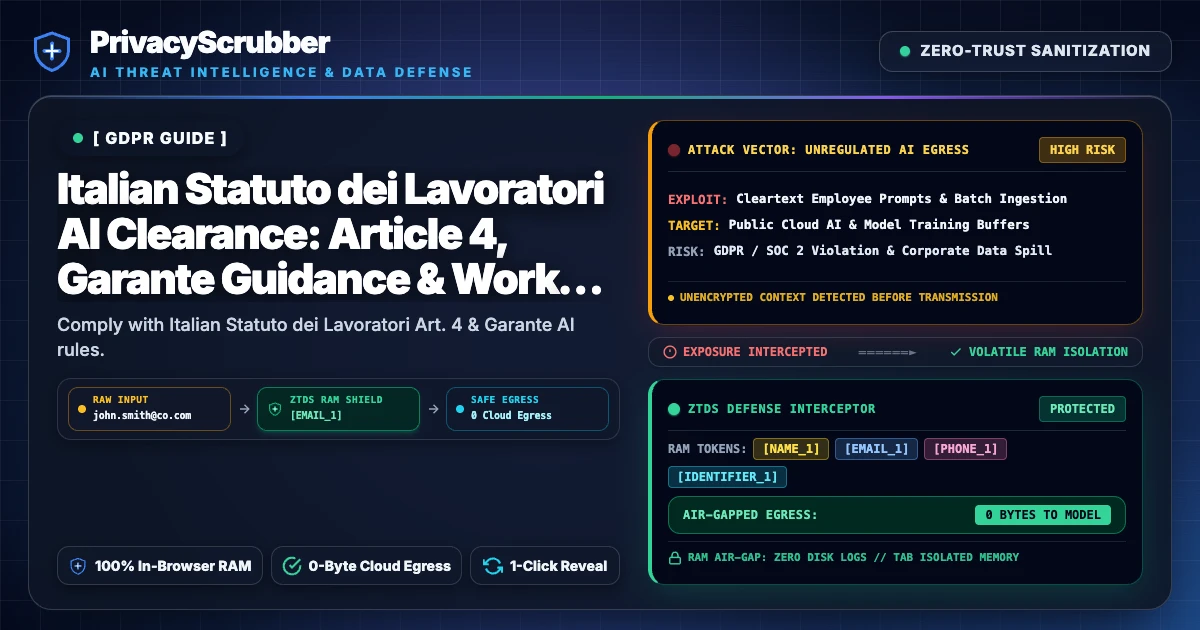
Task: Click the shield icon in ZTDS RAM Shield box
Action: point(275,409)
